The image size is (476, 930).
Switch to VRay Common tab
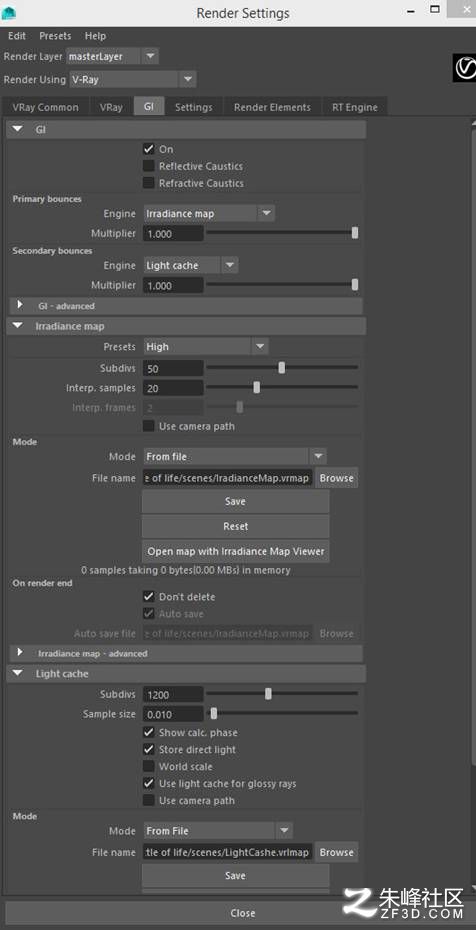pos(45,107)
